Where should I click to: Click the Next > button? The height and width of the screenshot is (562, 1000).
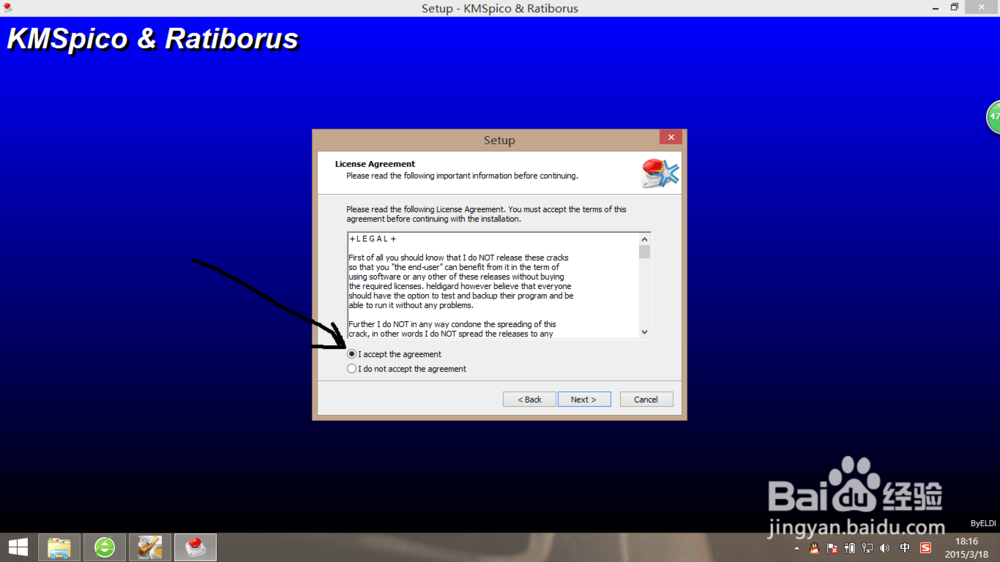click(584, 399)
